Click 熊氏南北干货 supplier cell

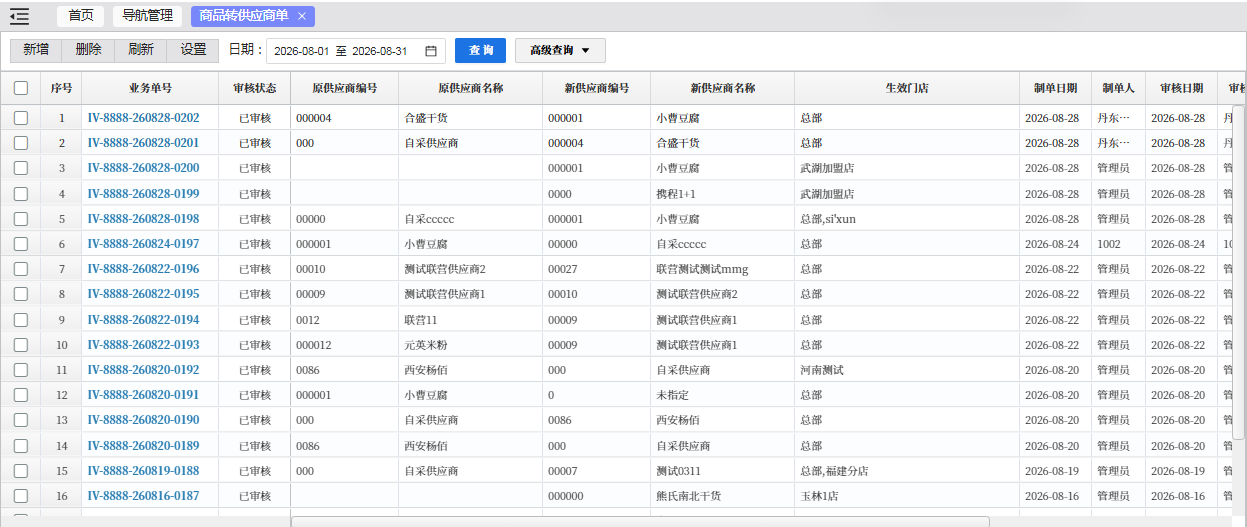click(688, 496)
